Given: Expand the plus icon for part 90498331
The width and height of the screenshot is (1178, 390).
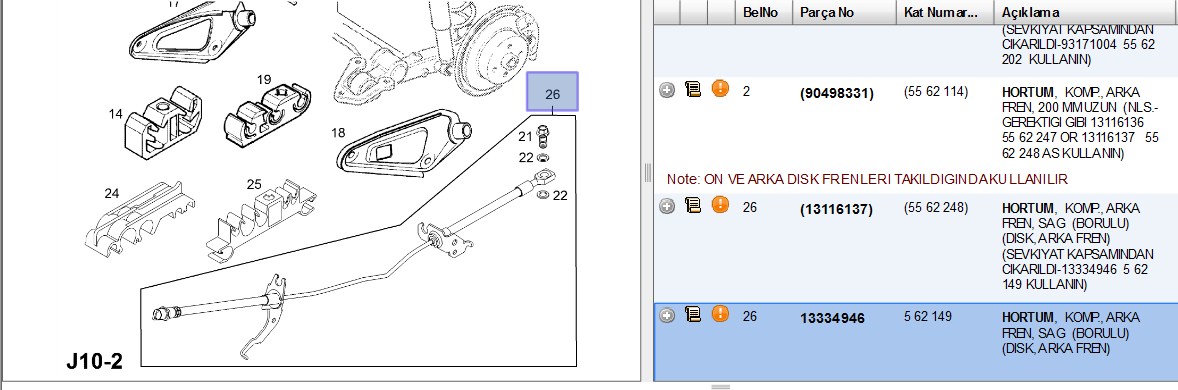Looking at the screenshot, I should pyautogui.click(x=667, y=90).
